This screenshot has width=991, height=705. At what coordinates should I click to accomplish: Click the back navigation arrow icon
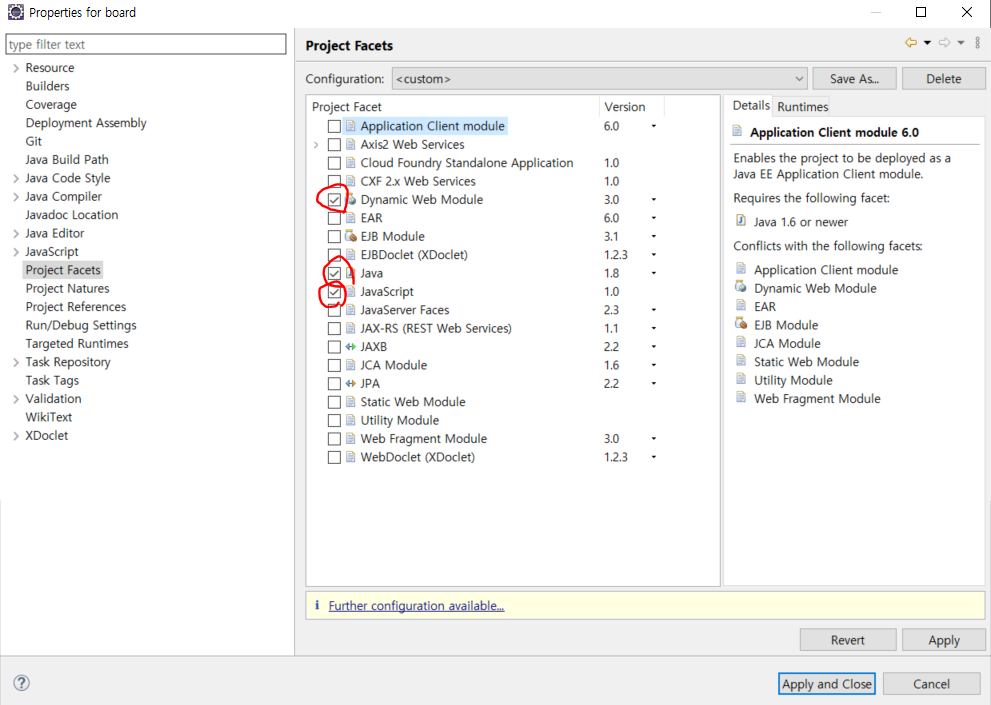click(x=911, y=42)
